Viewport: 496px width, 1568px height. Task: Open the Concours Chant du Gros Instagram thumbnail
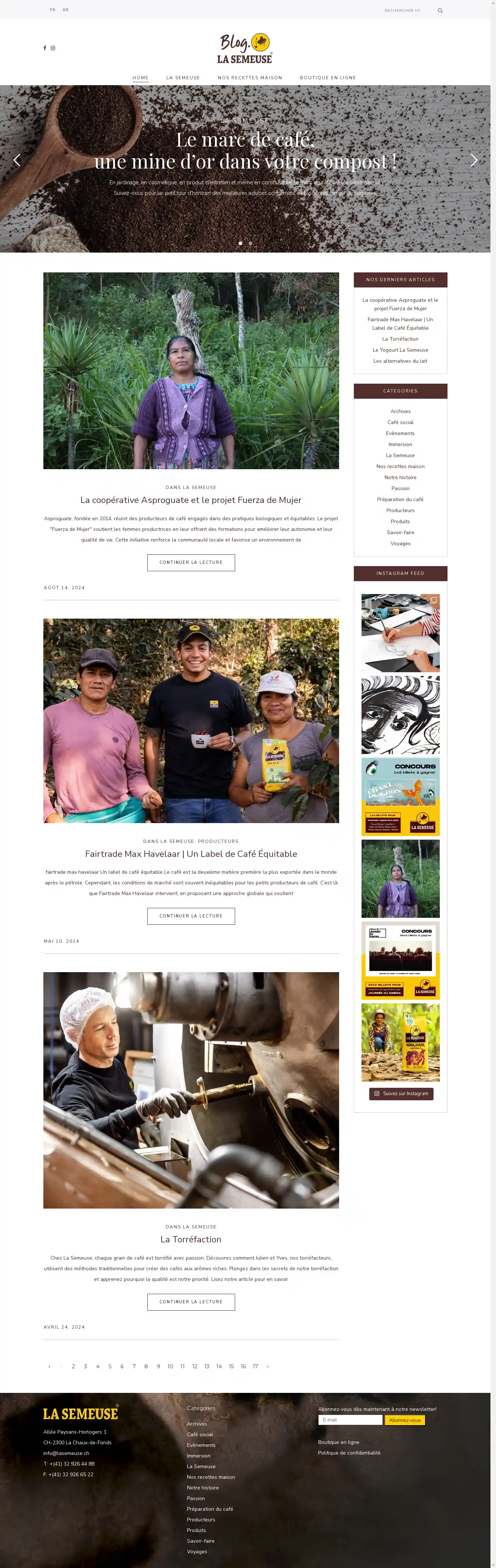(400, 797)
